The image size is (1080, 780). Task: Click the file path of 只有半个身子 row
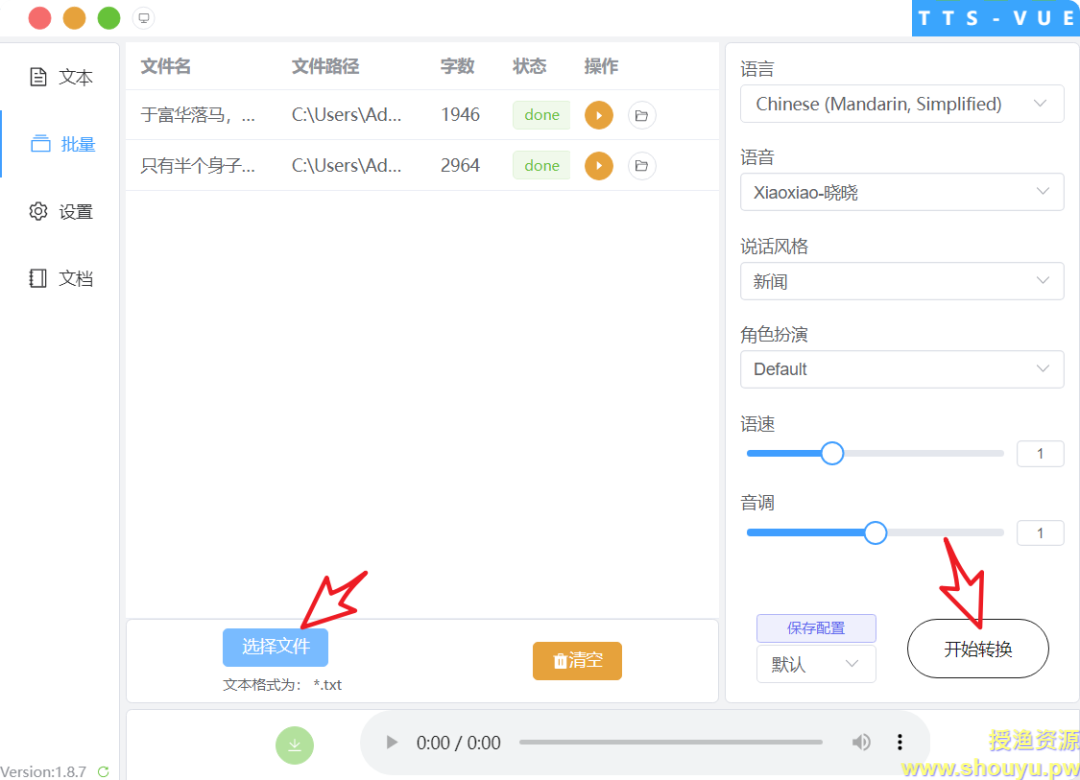tap(346, 165)
